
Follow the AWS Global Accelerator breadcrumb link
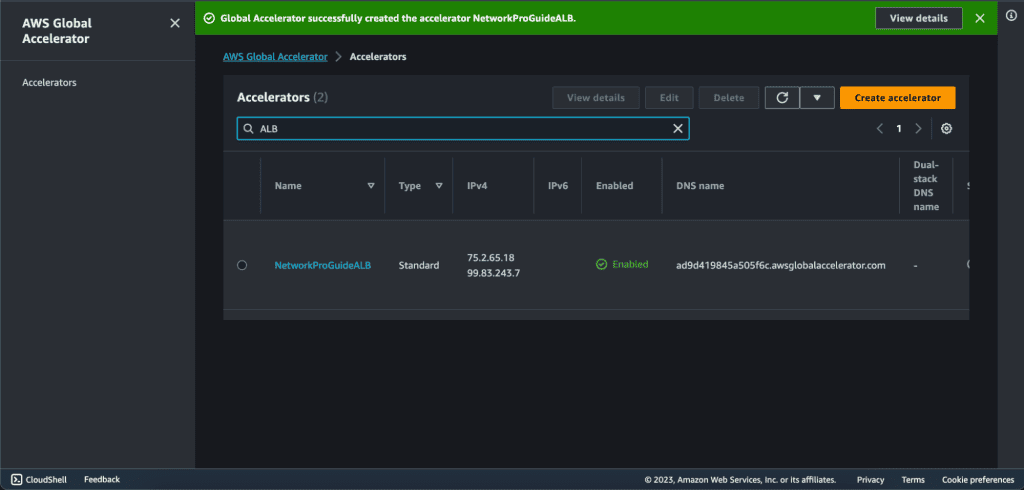pyautogui.click(x=275, y=57)
